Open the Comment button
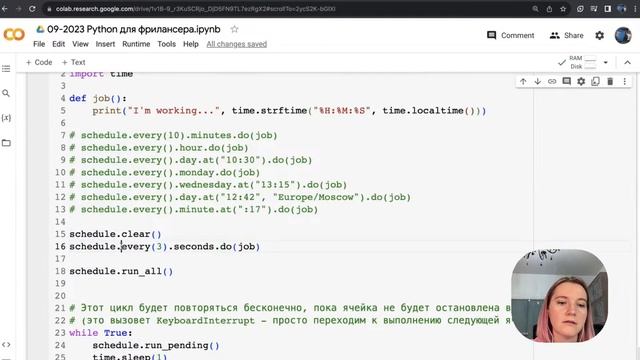Image resolution: width=640 pixels, height=360 pixels. (510, 36)
